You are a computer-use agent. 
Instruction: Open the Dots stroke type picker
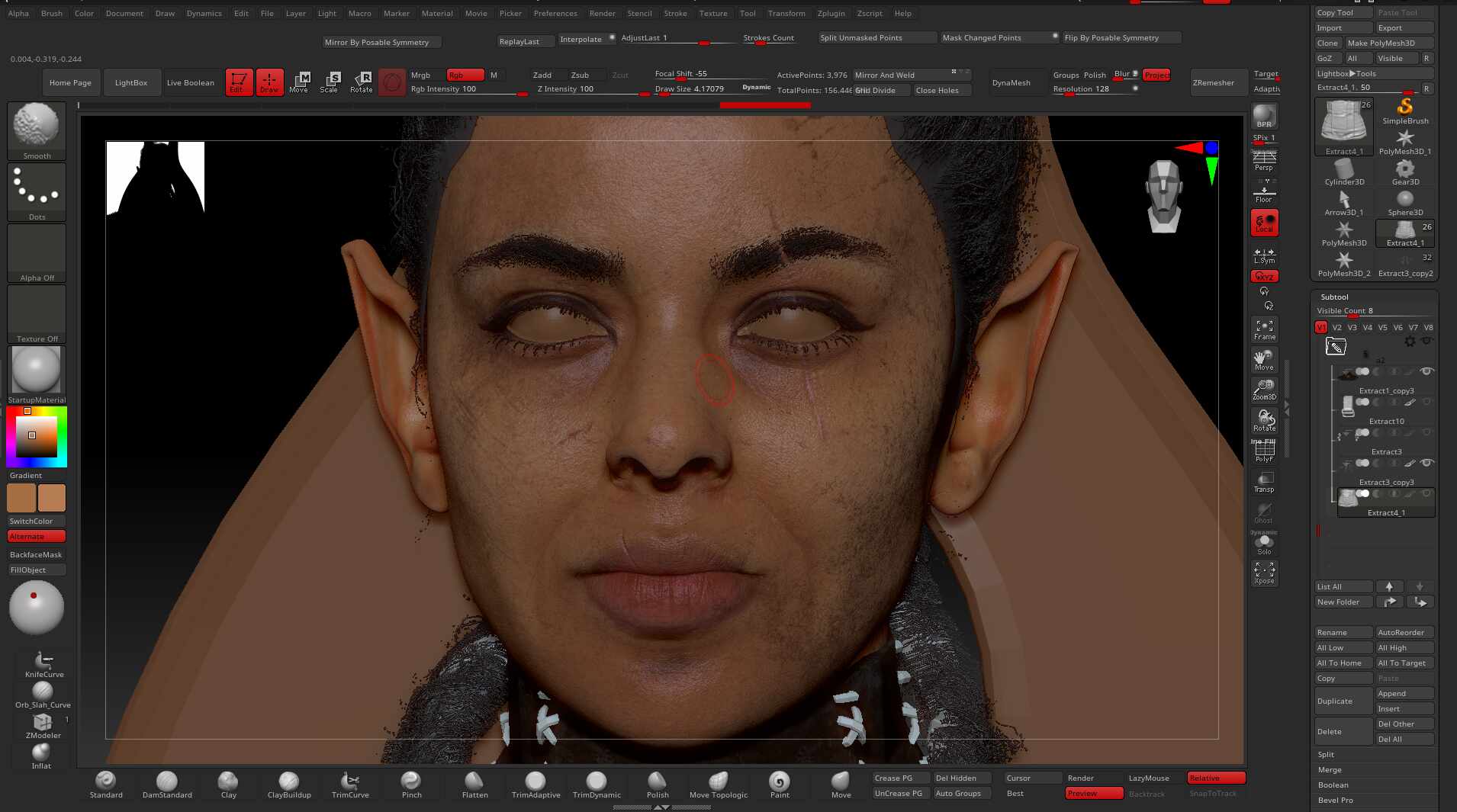[37, 192]
